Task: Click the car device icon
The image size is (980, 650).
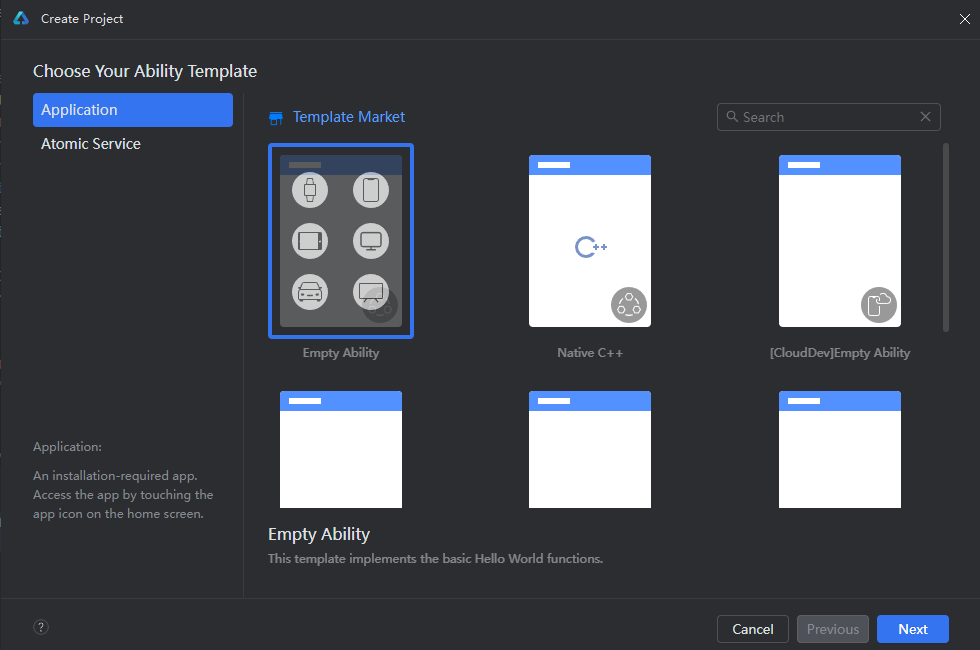Action: tap(310, 292)
